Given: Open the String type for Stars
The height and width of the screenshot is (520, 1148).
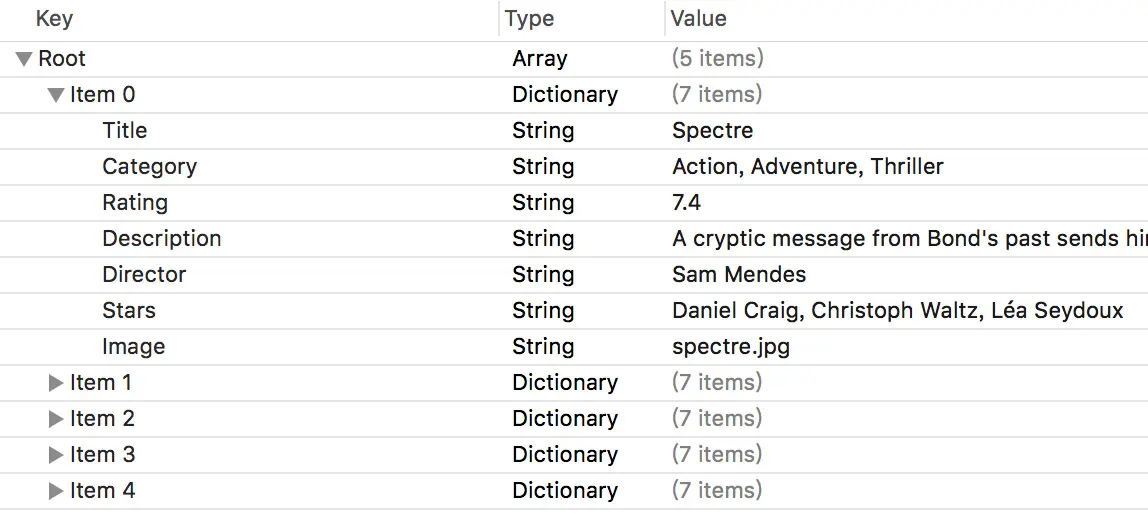Looking at the screenshot, I should [543, 311].
